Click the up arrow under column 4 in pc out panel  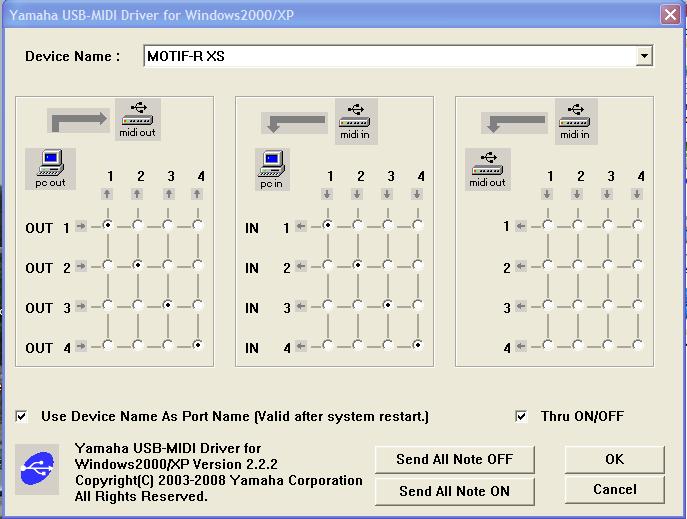point(198,194)
